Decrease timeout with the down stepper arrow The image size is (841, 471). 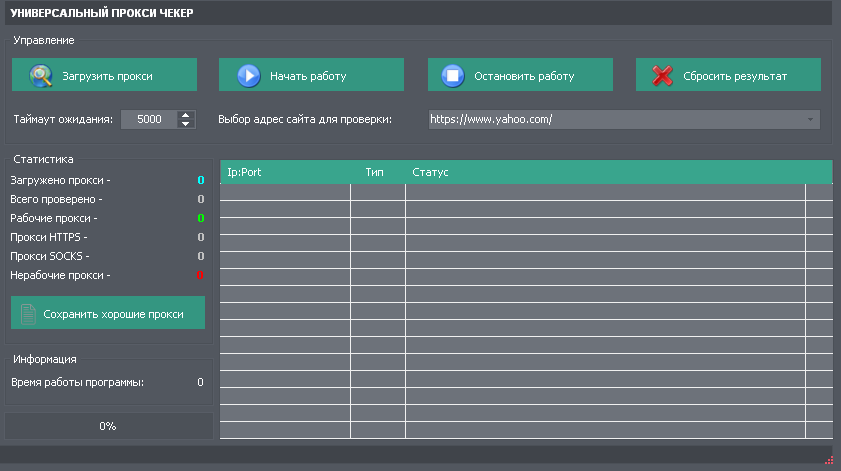coord(185,124)
